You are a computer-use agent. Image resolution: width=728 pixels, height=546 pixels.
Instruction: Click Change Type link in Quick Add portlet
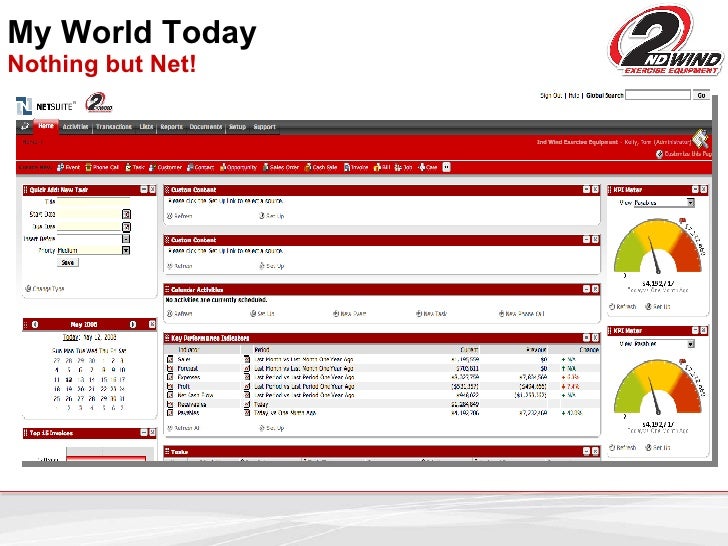click(x=48, y=288)
